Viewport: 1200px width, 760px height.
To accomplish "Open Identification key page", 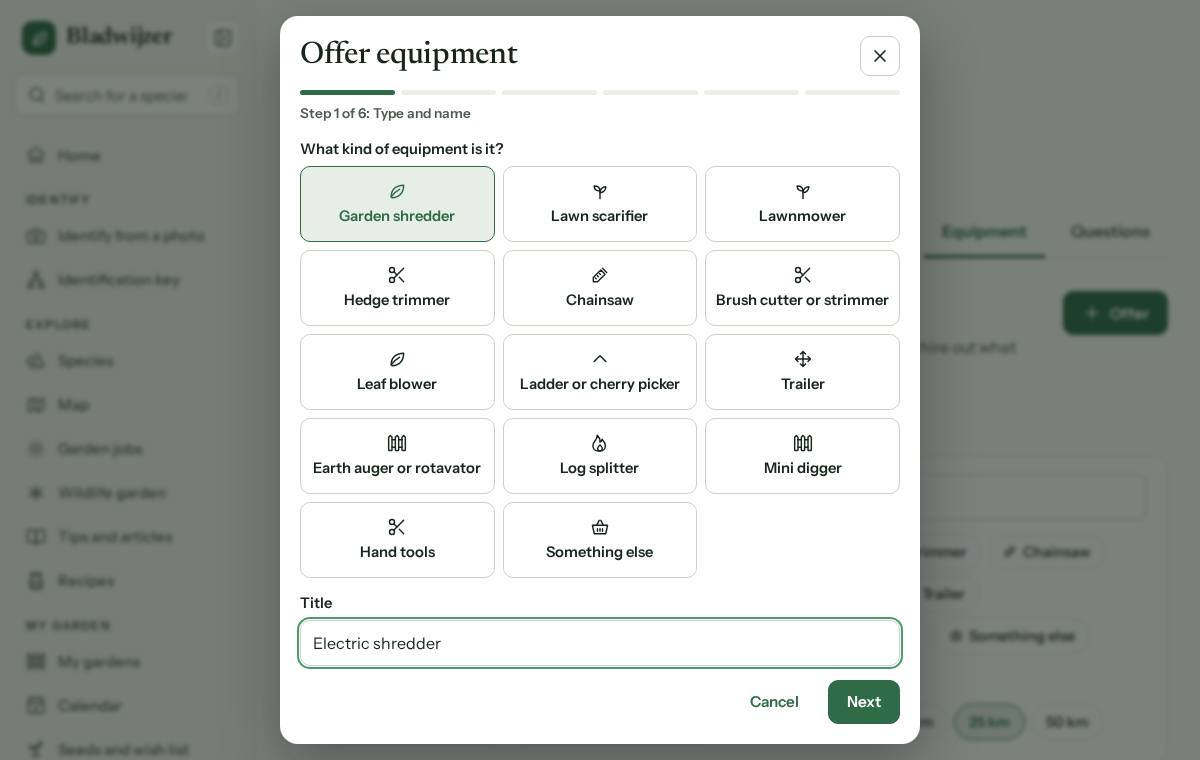I will [127, 280].
